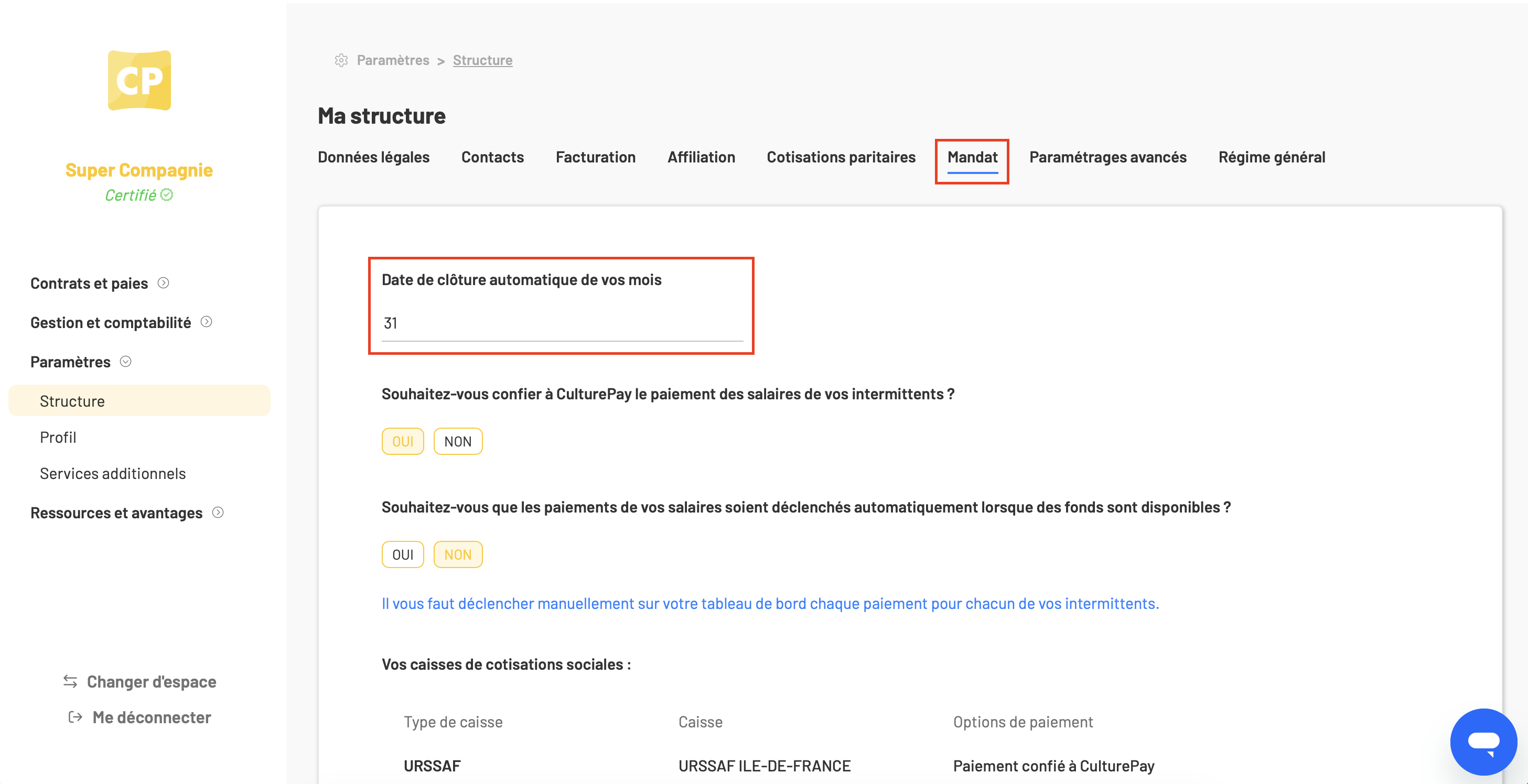This screenshot has height=784, width=1528.
Task: Click Contrats et paies menu label
Action: [x=89, y=284]
